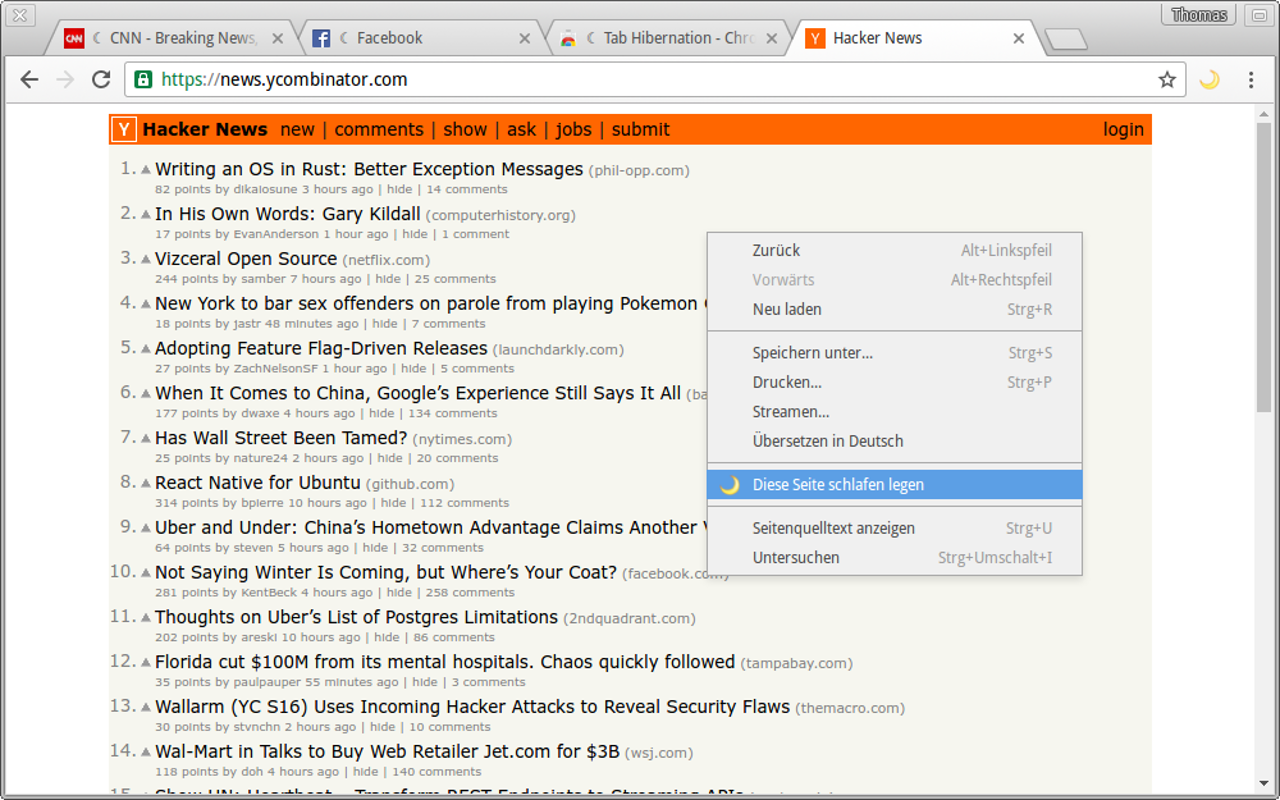Open 'Writing an OS in Rust' story title
Viewport: 1280px width, 800px height.
pyautogui.click(x=369, y=169)
